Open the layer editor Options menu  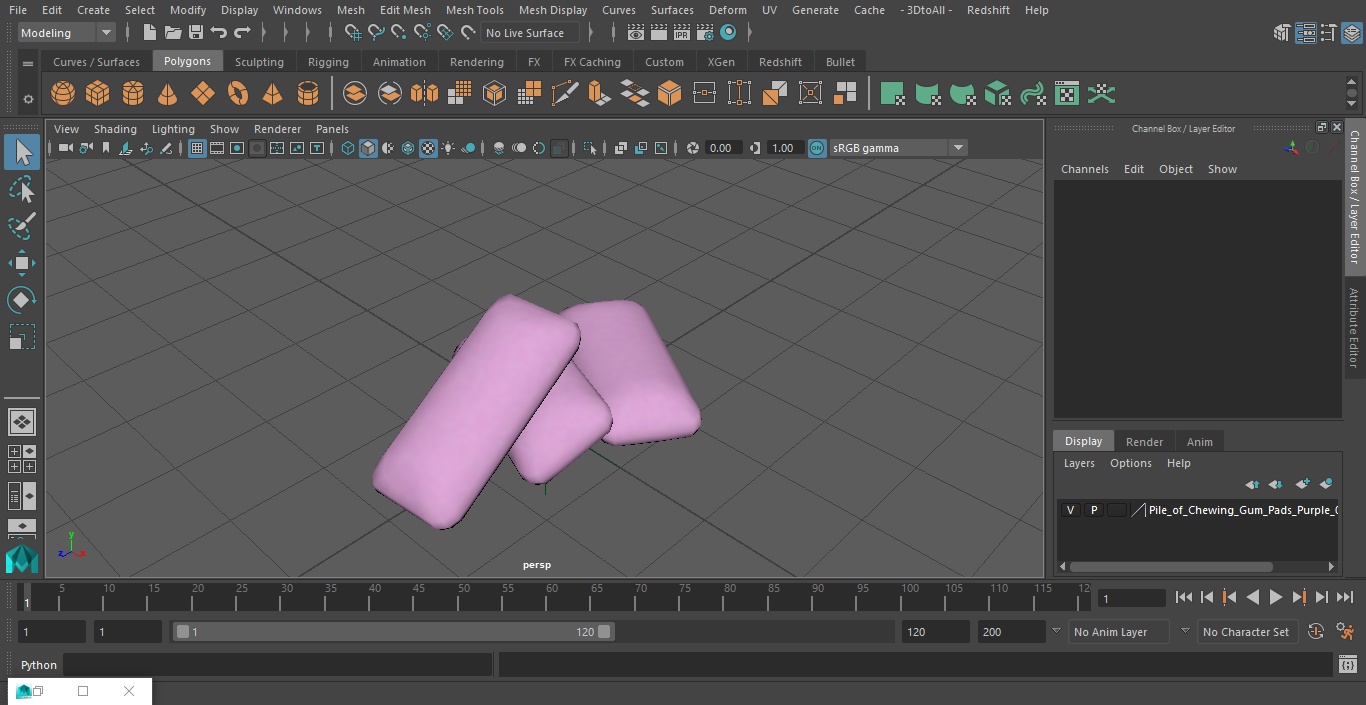click(1131, 463)
